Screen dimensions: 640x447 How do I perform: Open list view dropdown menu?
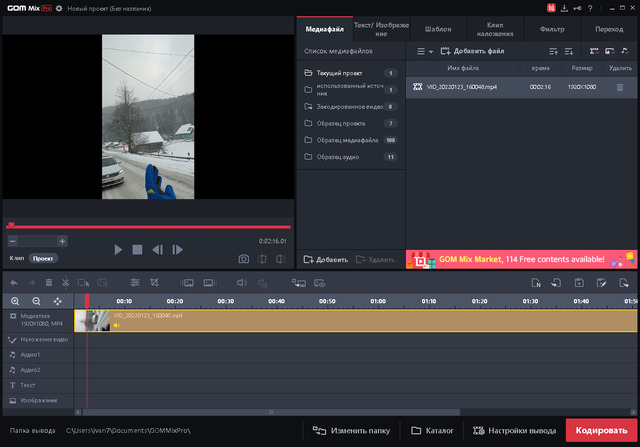coord(425,51)
